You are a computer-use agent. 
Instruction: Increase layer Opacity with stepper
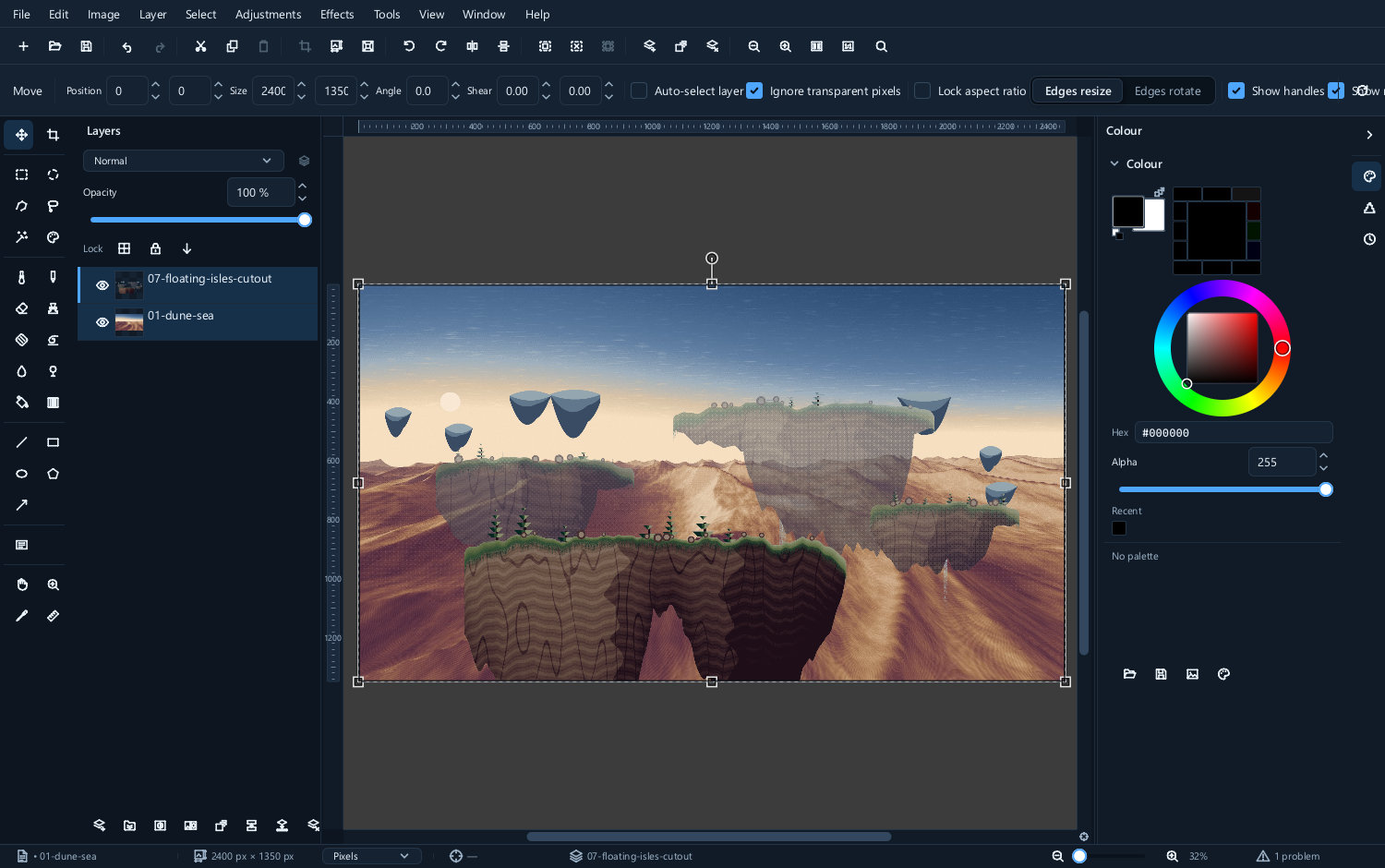[x=303, y=186]
